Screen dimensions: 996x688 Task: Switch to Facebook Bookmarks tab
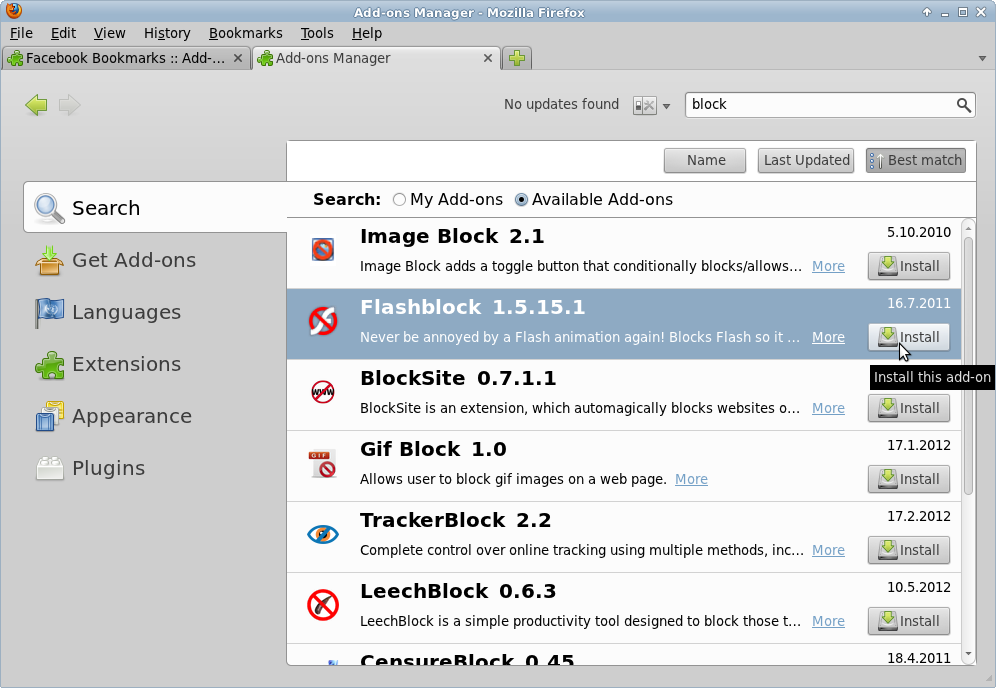click(126, 58)
